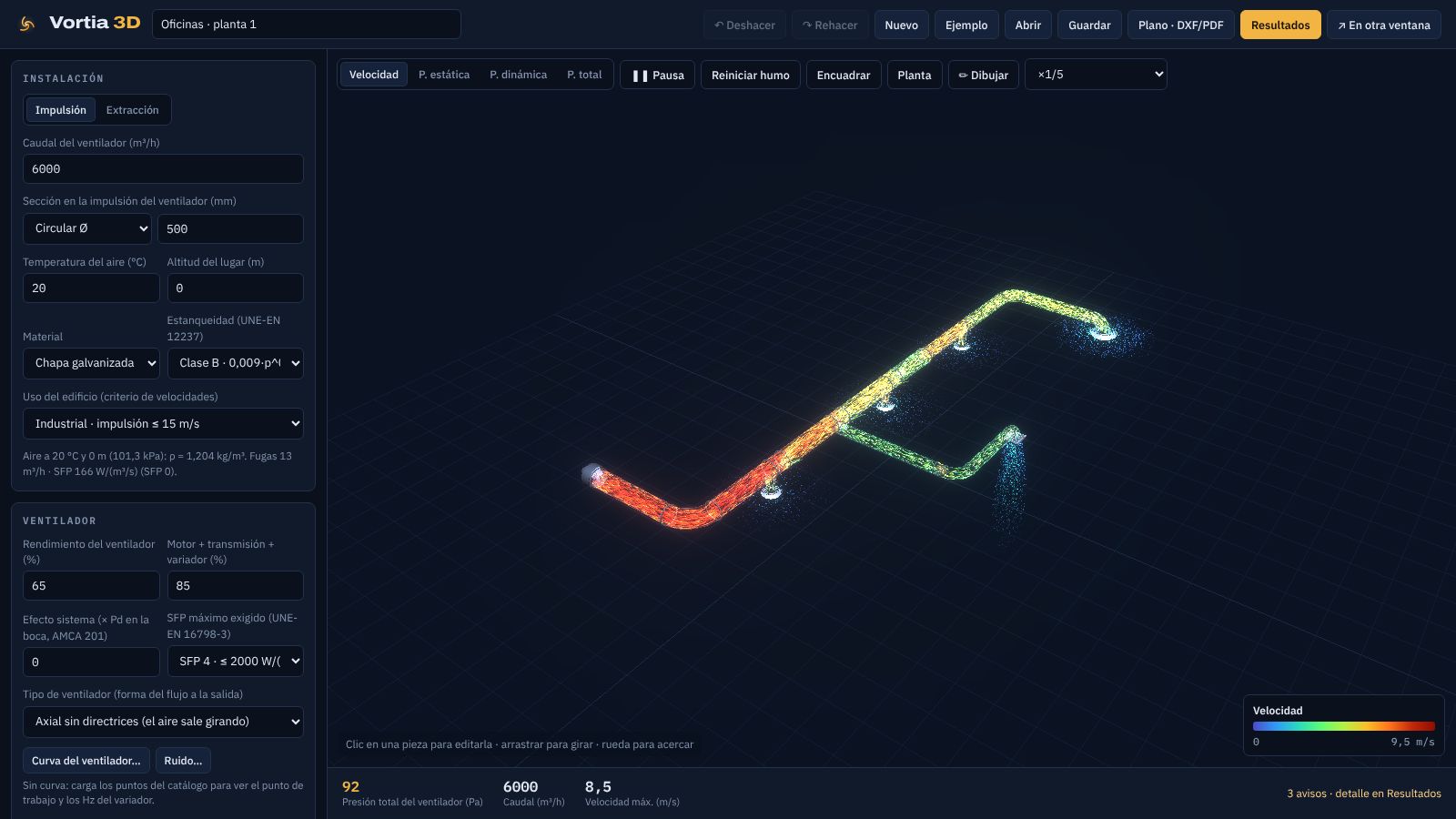This screenshot has width=1456, height=819.
Task: Open the Material dropdown Chapa galvanizada
Action: pos(91,363)
